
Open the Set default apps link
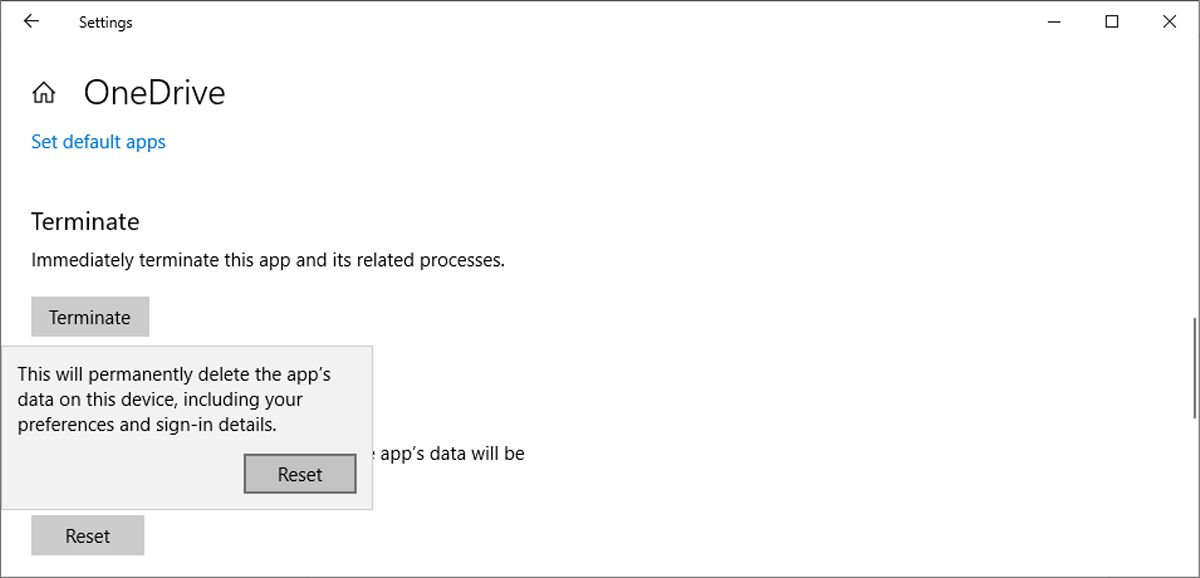click(x=98, y=142)
